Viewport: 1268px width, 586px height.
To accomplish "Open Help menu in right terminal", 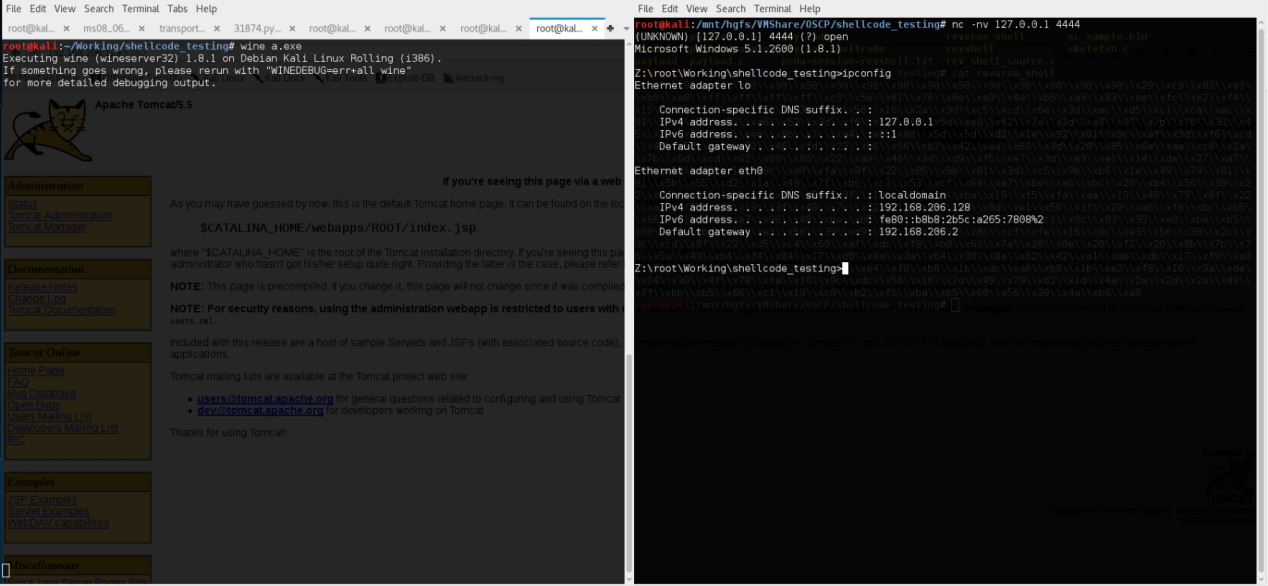I will [810, 8].
